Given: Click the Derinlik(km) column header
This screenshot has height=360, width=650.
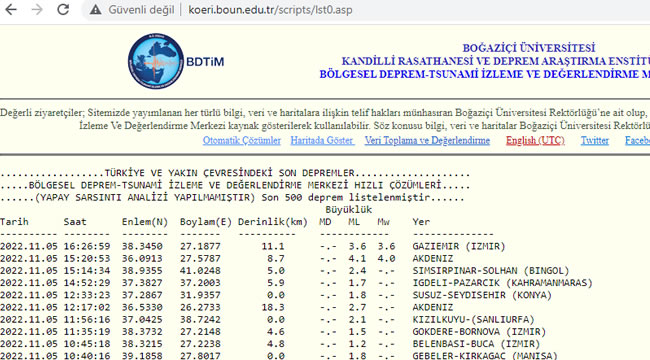Looking at the screenshot, I should pyautogui.click(x=273, y=222).
